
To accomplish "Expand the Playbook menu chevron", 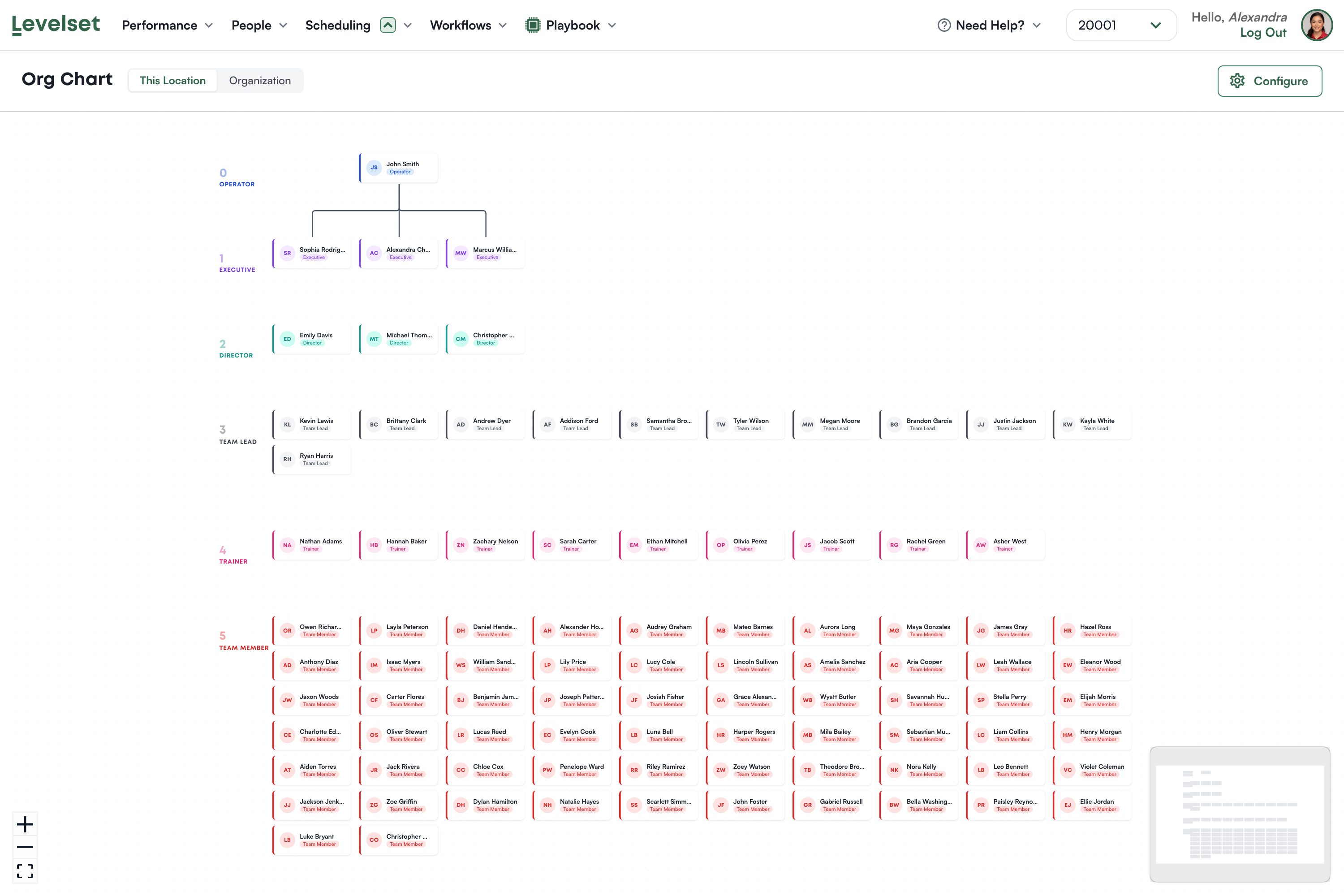I will (612, 25).
